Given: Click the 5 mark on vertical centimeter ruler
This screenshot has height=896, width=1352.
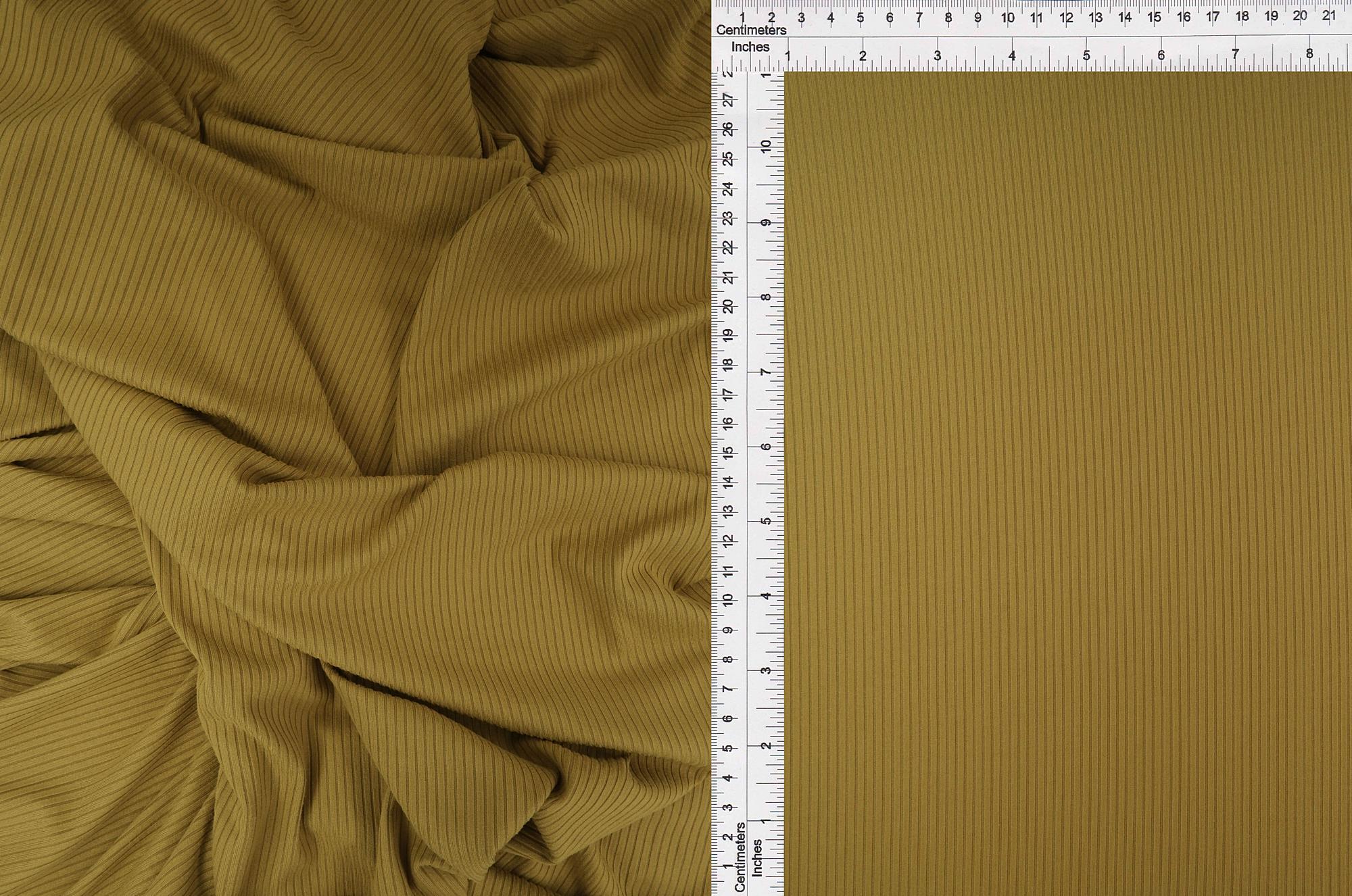Looking at the screenshot, I should 728,749.
